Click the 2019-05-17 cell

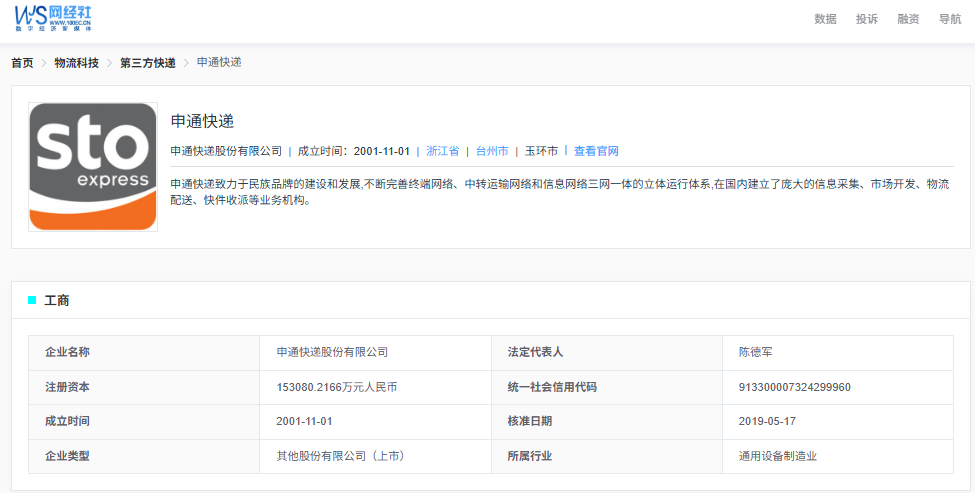(838, 422)
